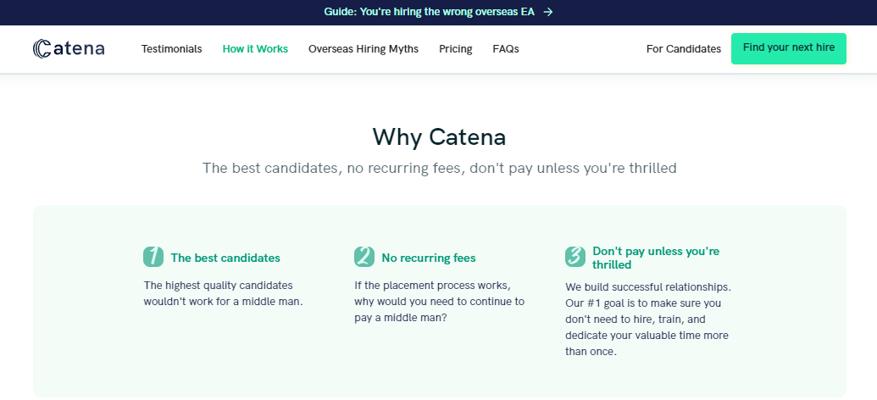Go to Overseas Hiring Myths
The image size is (877, 400).
363,49
